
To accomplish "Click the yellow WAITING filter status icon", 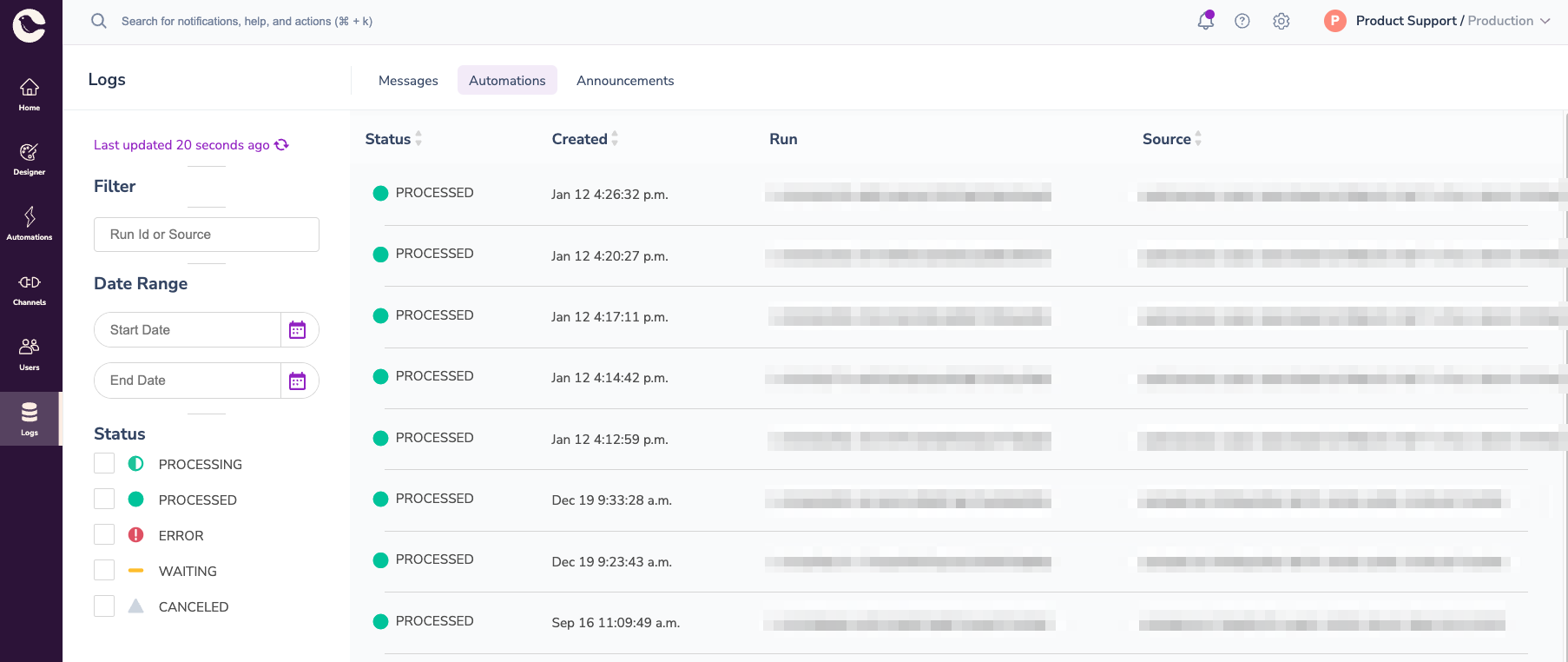I will (x=135, y=571).
